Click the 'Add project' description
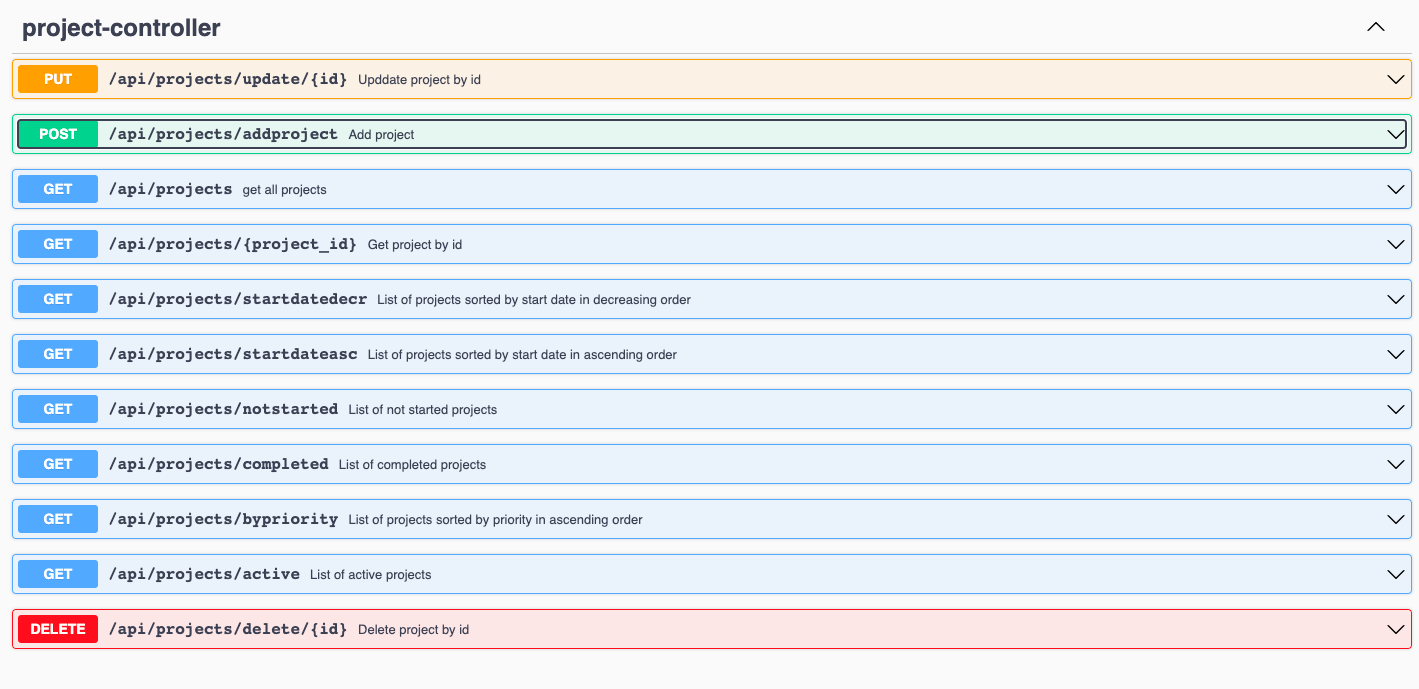 pos(381,134)
